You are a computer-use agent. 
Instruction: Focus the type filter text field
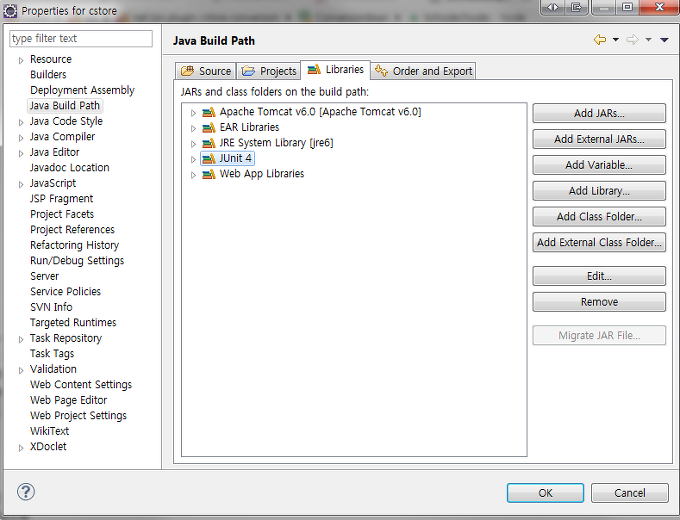(81, 39)
